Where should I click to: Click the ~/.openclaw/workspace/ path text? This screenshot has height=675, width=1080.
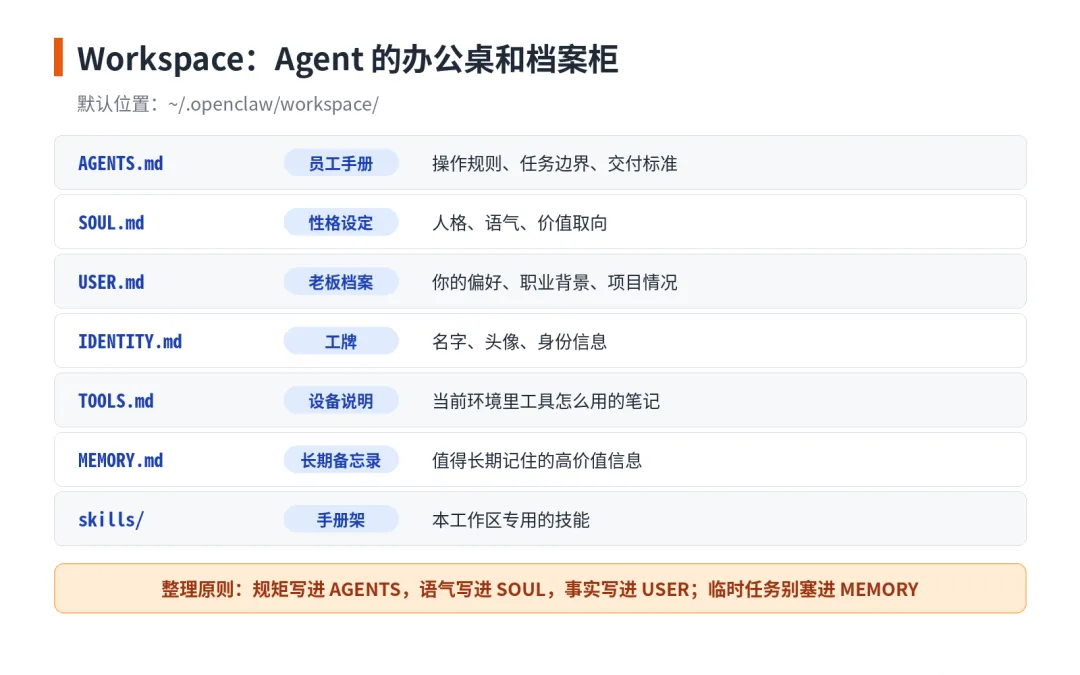tap(273, 104)
